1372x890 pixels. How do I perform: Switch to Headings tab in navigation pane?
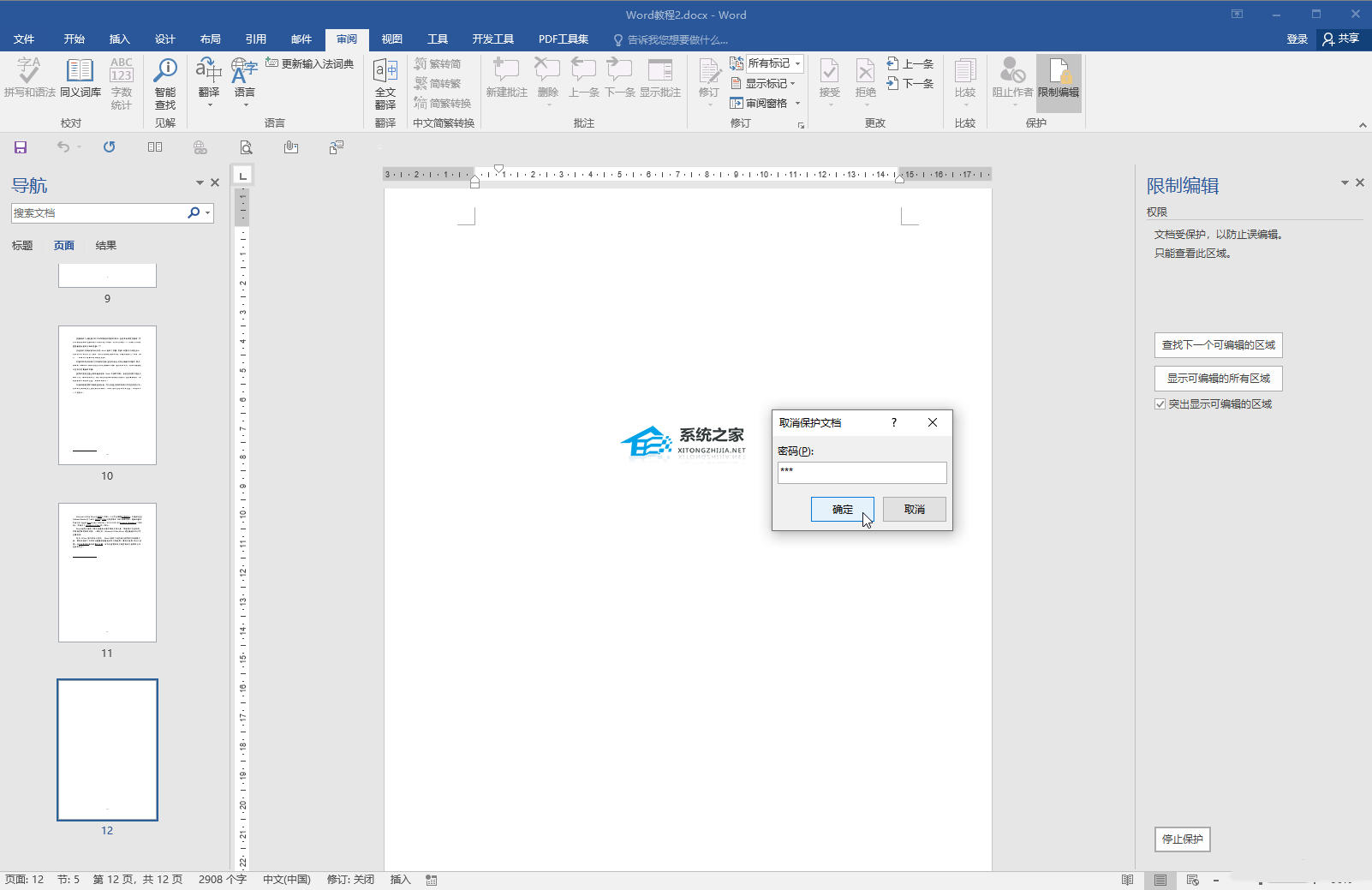click(22, 246)
